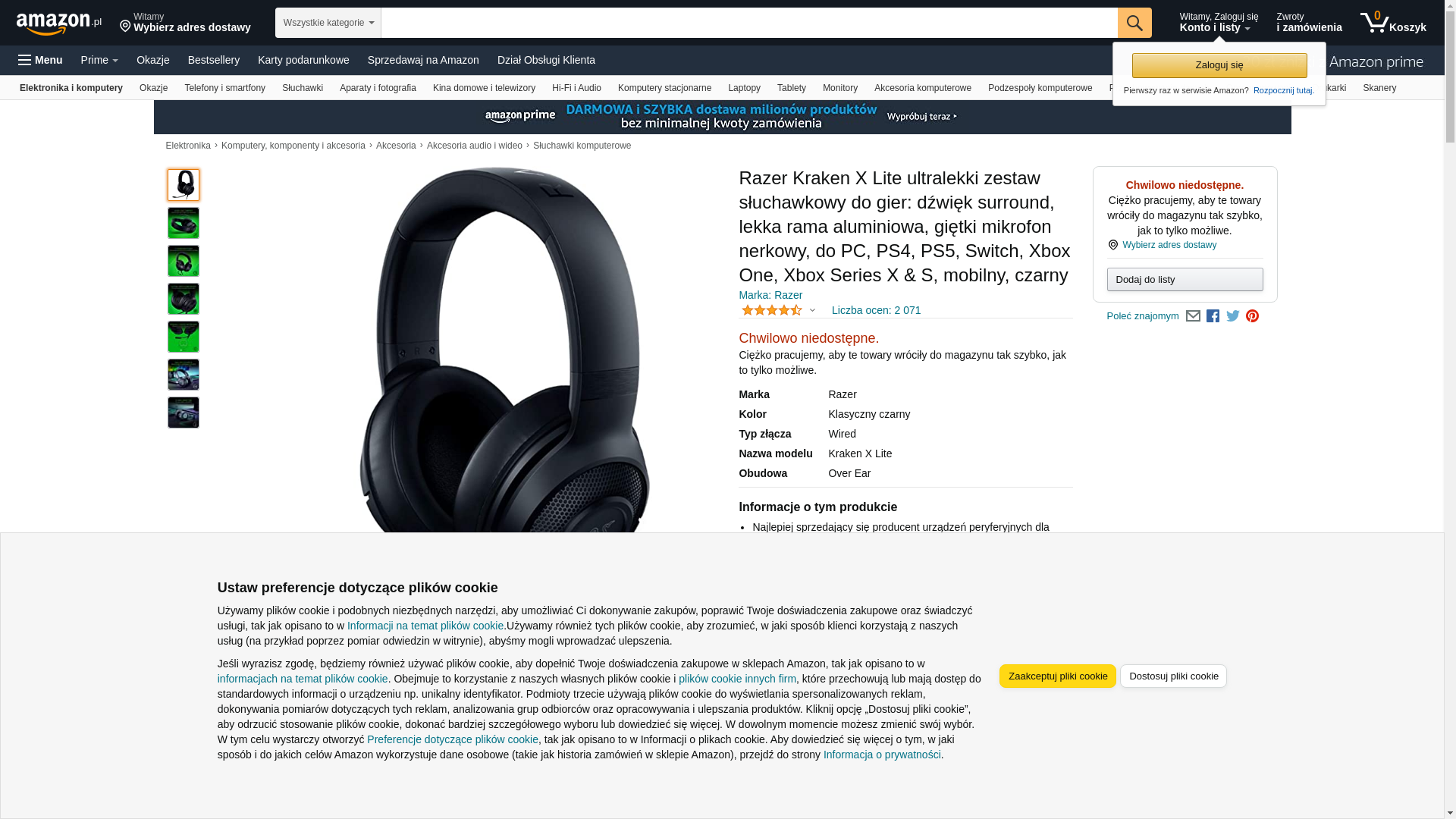
Task: Click Dodaj do listy button
Action: coord(1185,280)
